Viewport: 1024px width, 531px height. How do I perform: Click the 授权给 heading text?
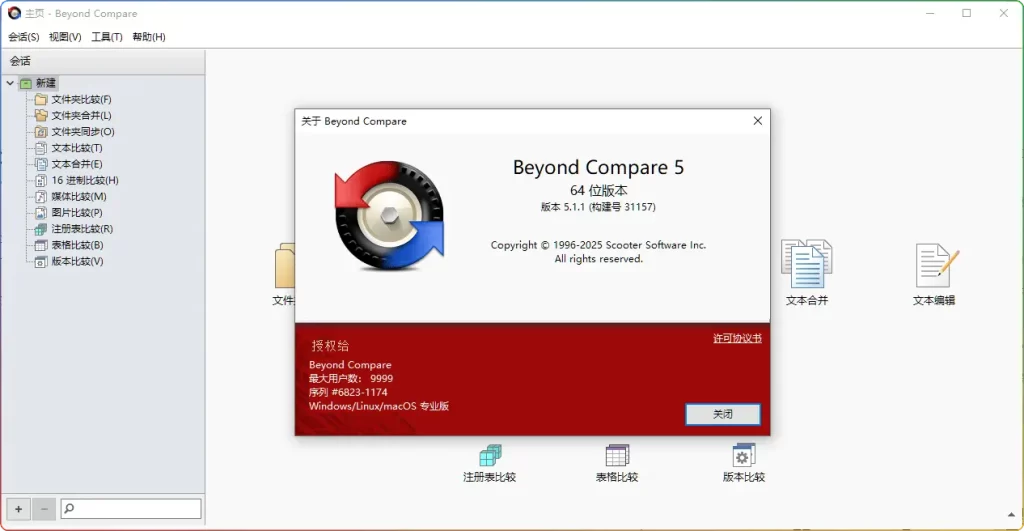coord(330,346)
